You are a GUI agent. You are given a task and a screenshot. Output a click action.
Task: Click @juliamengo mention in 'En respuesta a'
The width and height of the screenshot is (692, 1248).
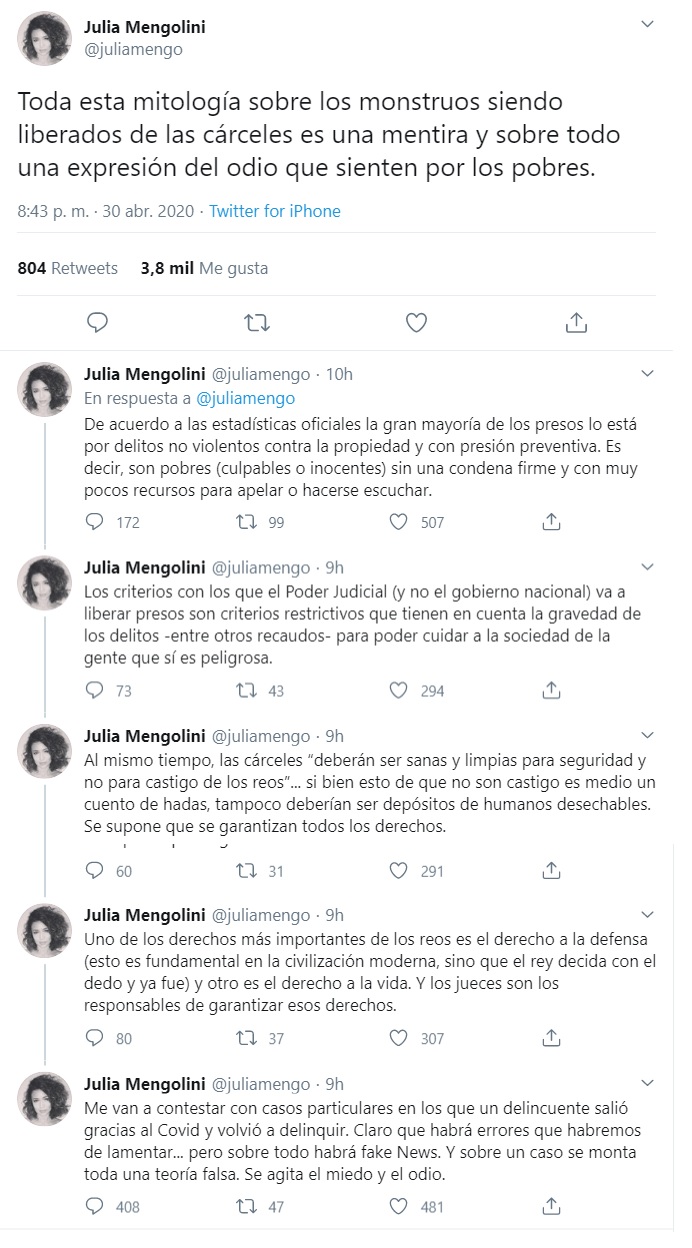[245, 398]
